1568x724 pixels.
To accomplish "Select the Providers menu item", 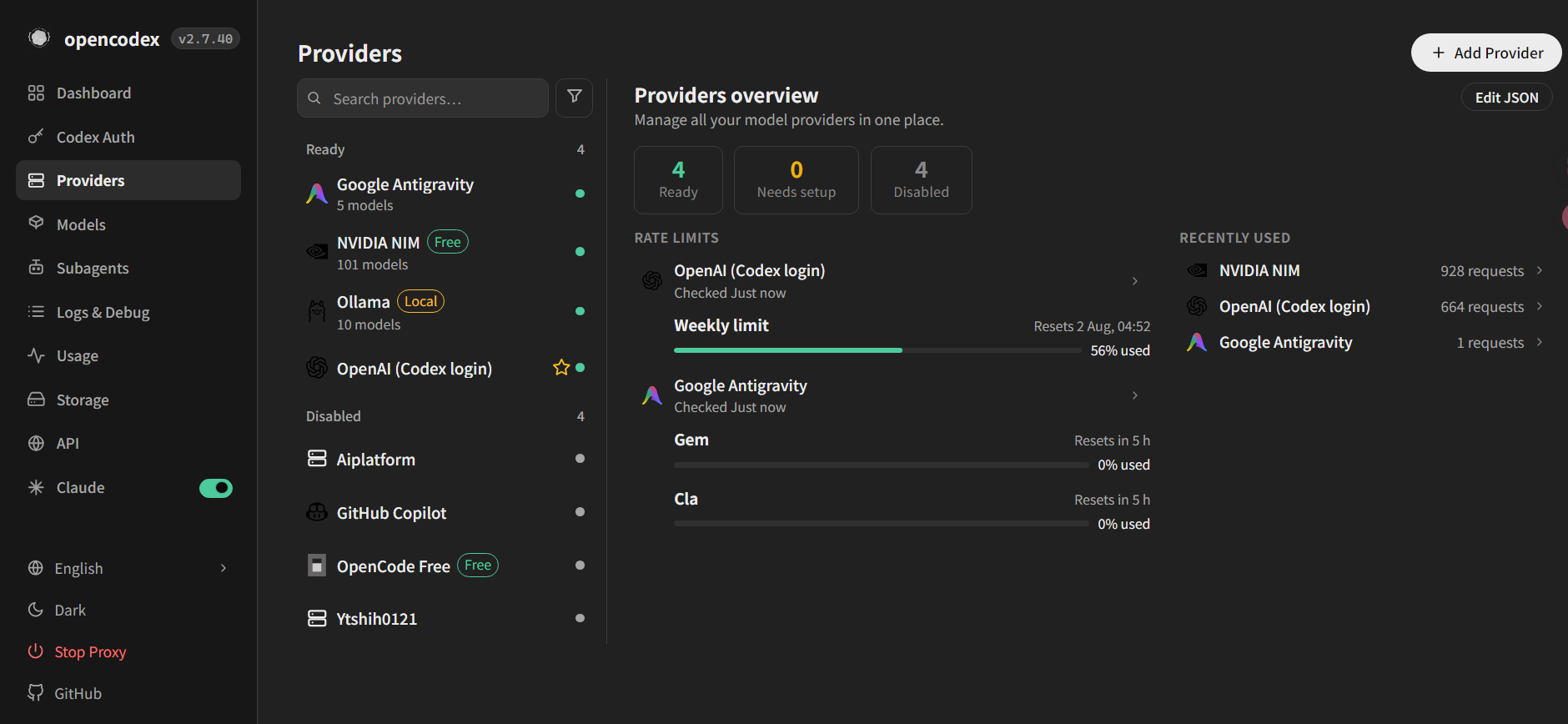I will [x=128, y=180].
